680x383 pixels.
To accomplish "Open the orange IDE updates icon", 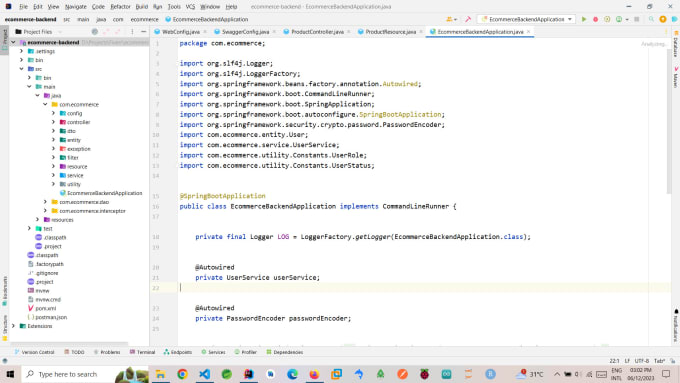I will click(663, 19).
